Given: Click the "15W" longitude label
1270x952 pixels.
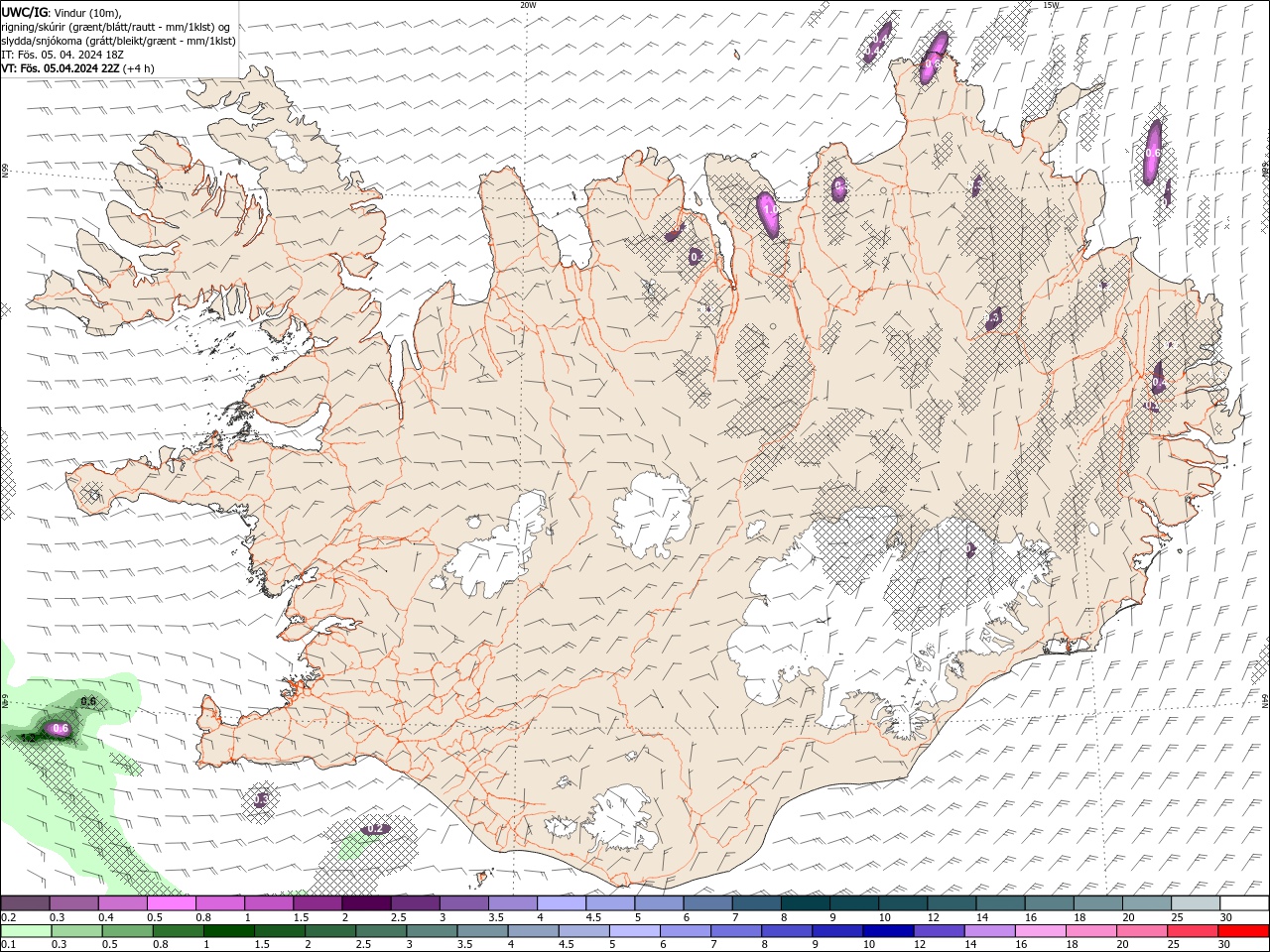Looking at the screenshot, I should 1051,5.
